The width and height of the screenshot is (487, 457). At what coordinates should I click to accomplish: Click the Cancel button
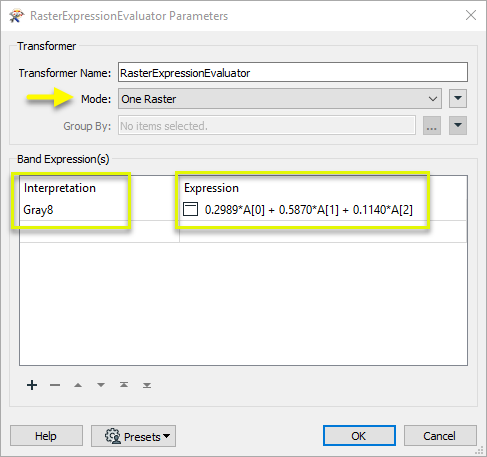point(440,436)
